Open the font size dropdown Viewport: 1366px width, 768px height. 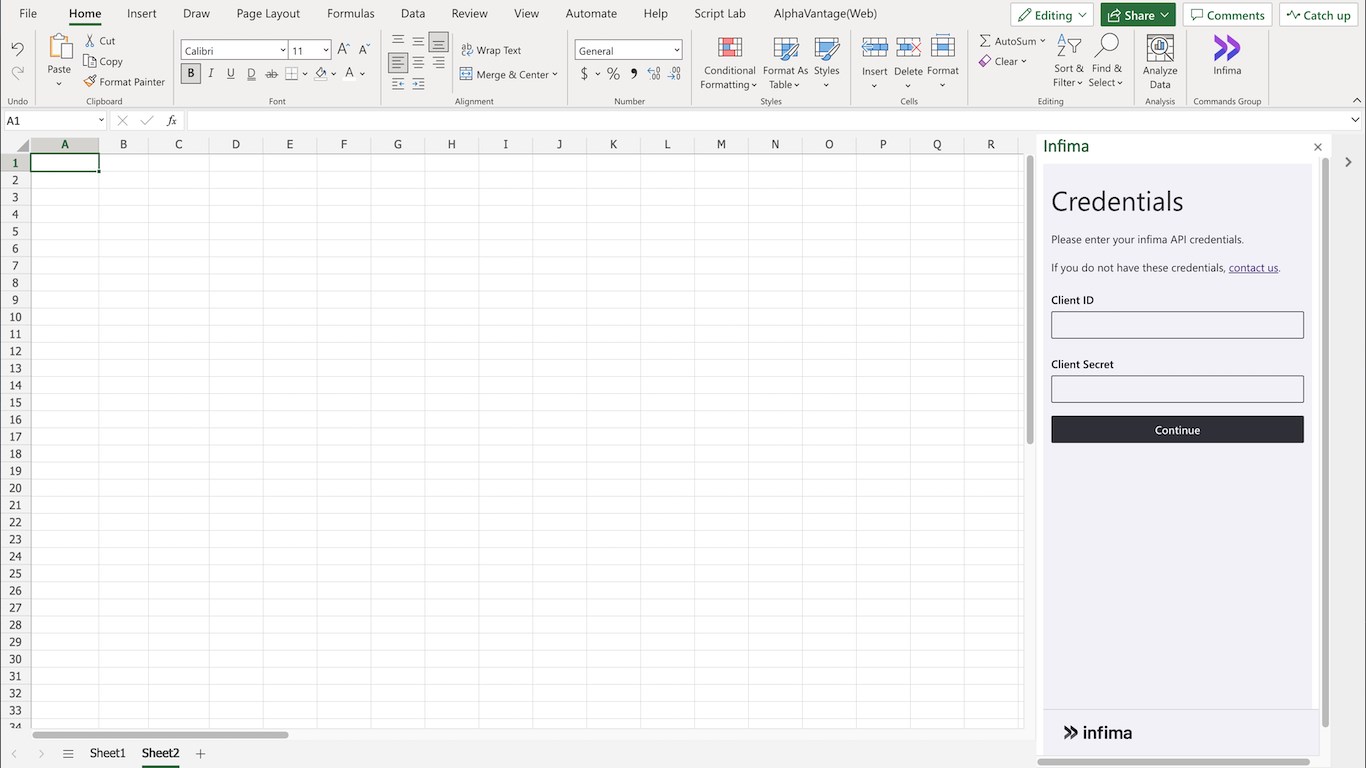point(326,50)
